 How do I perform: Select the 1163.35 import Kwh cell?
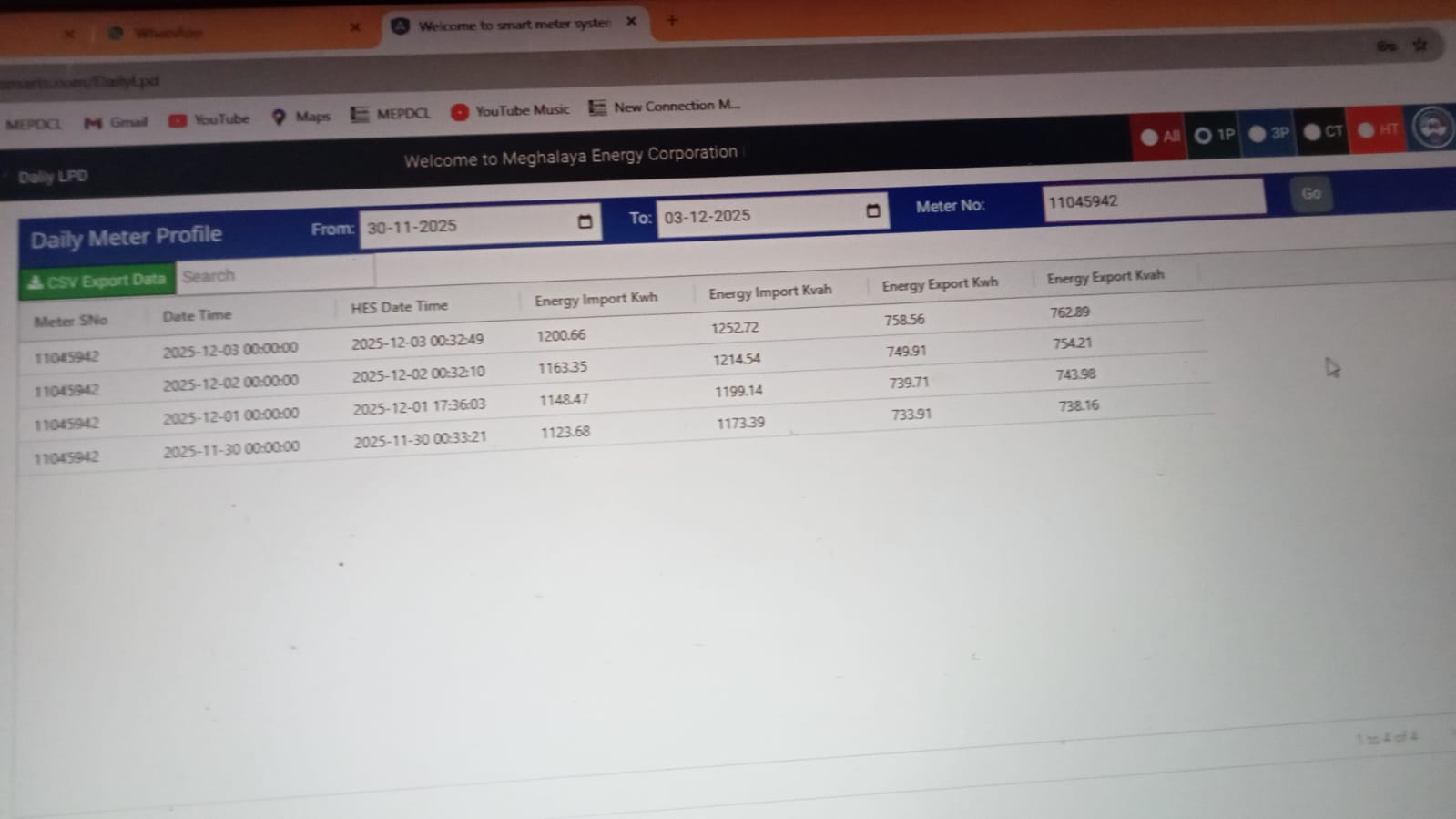click(562, 367)
